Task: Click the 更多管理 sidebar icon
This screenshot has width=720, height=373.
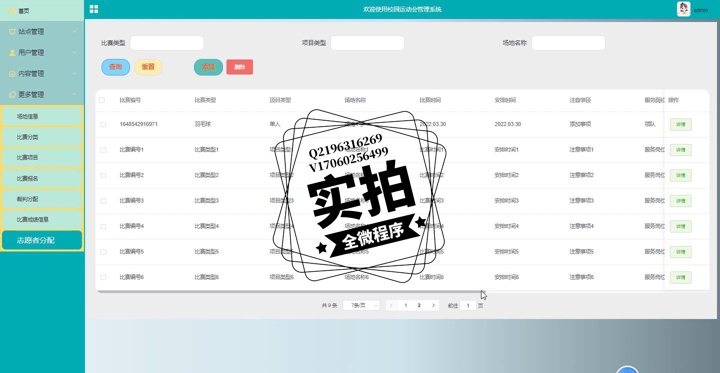Action: [12, 95]
